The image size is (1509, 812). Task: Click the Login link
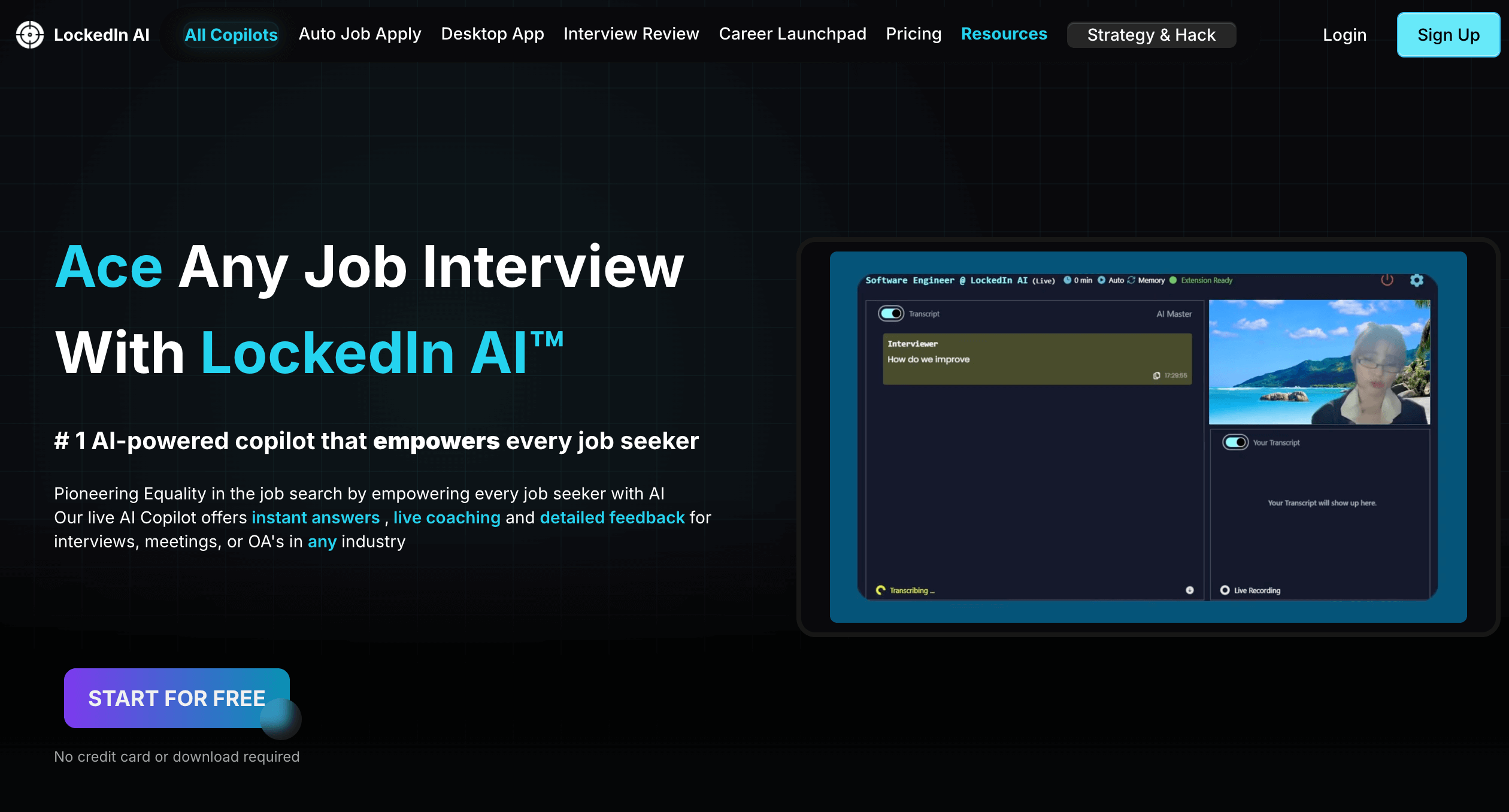[x=1344, y=35]
